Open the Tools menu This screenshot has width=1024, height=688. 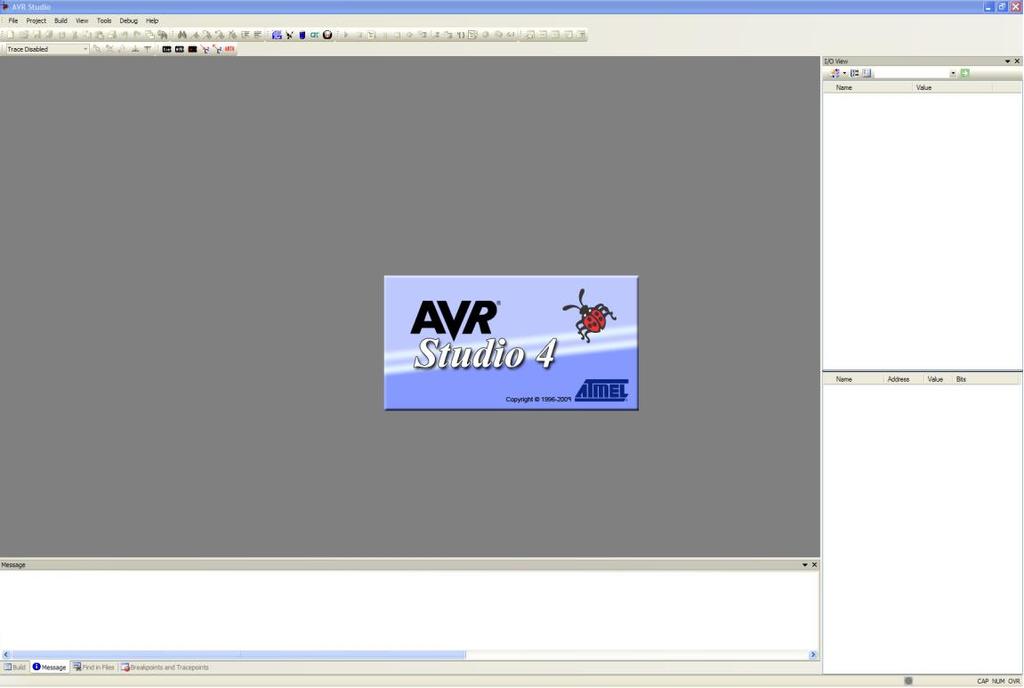[104, 21]
